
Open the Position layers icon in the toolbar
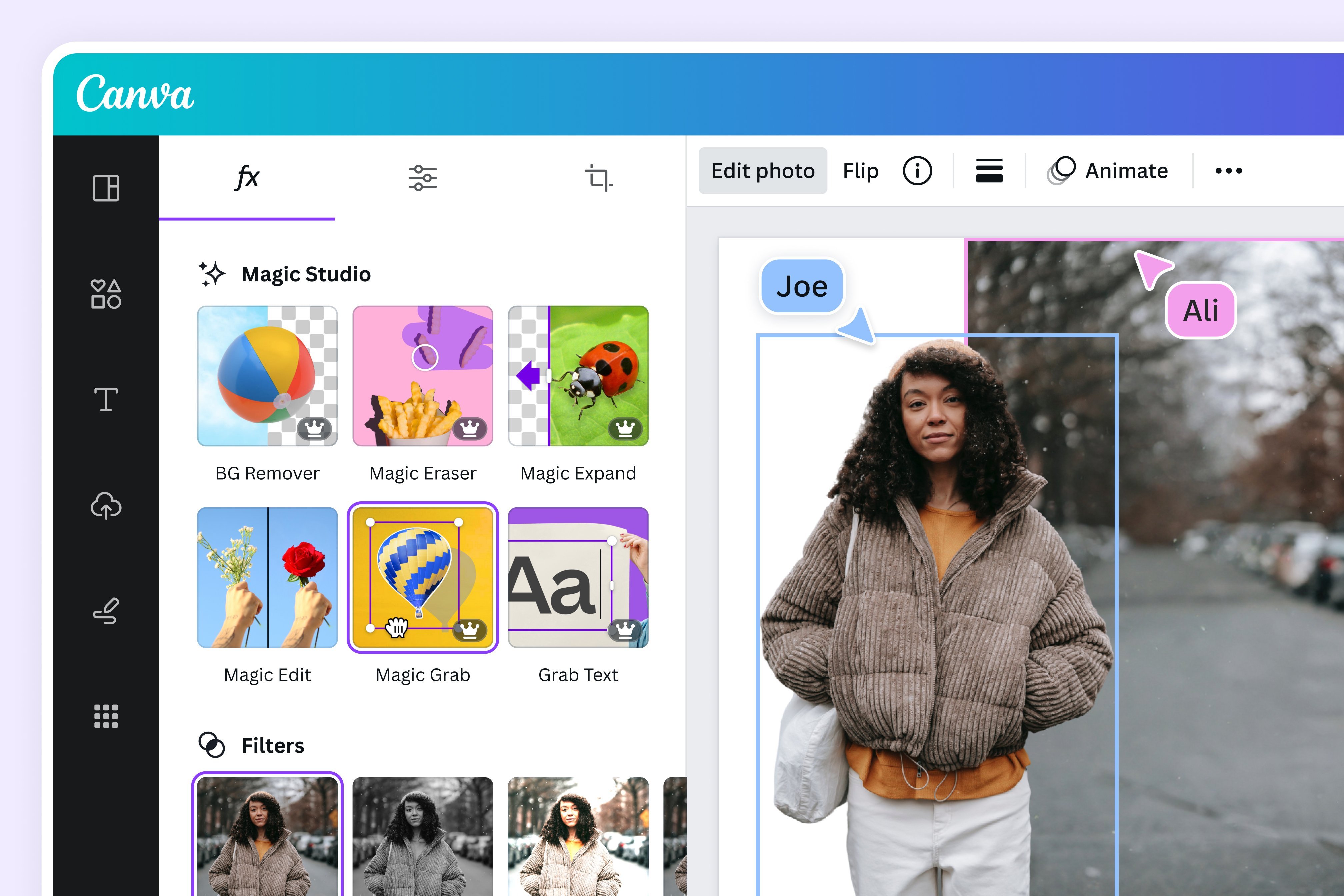[x=989, y=170]
